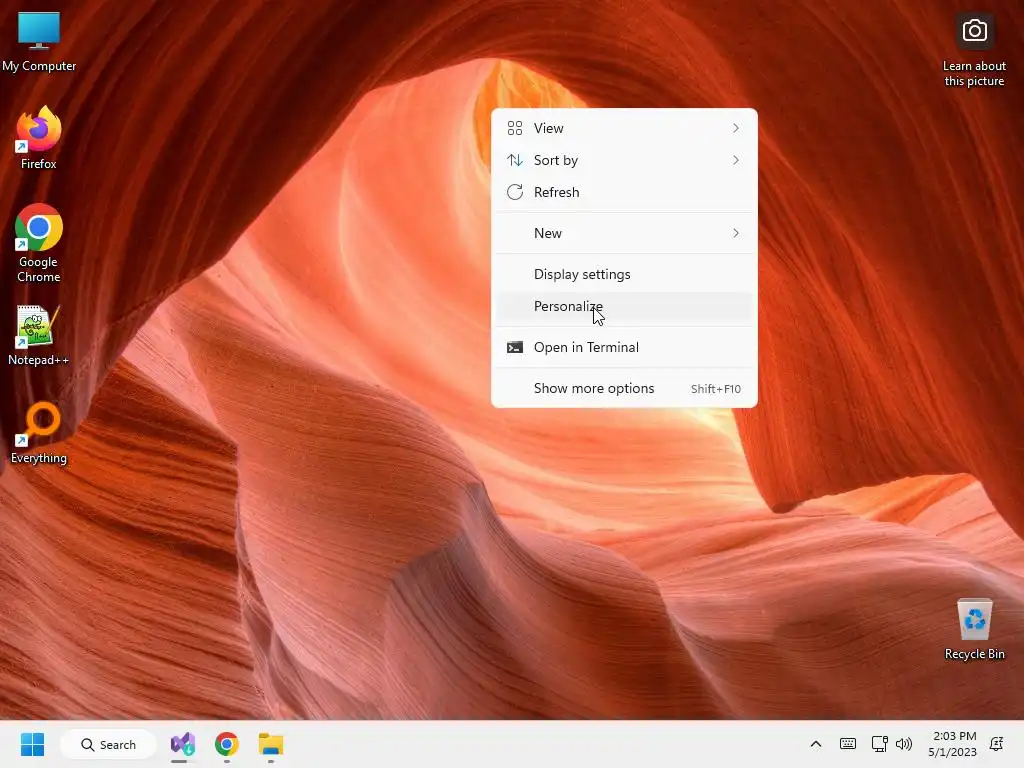
Task: Click the Shift+F10 shortcut text
Action: pyautogui.click(x=716, y=389)
